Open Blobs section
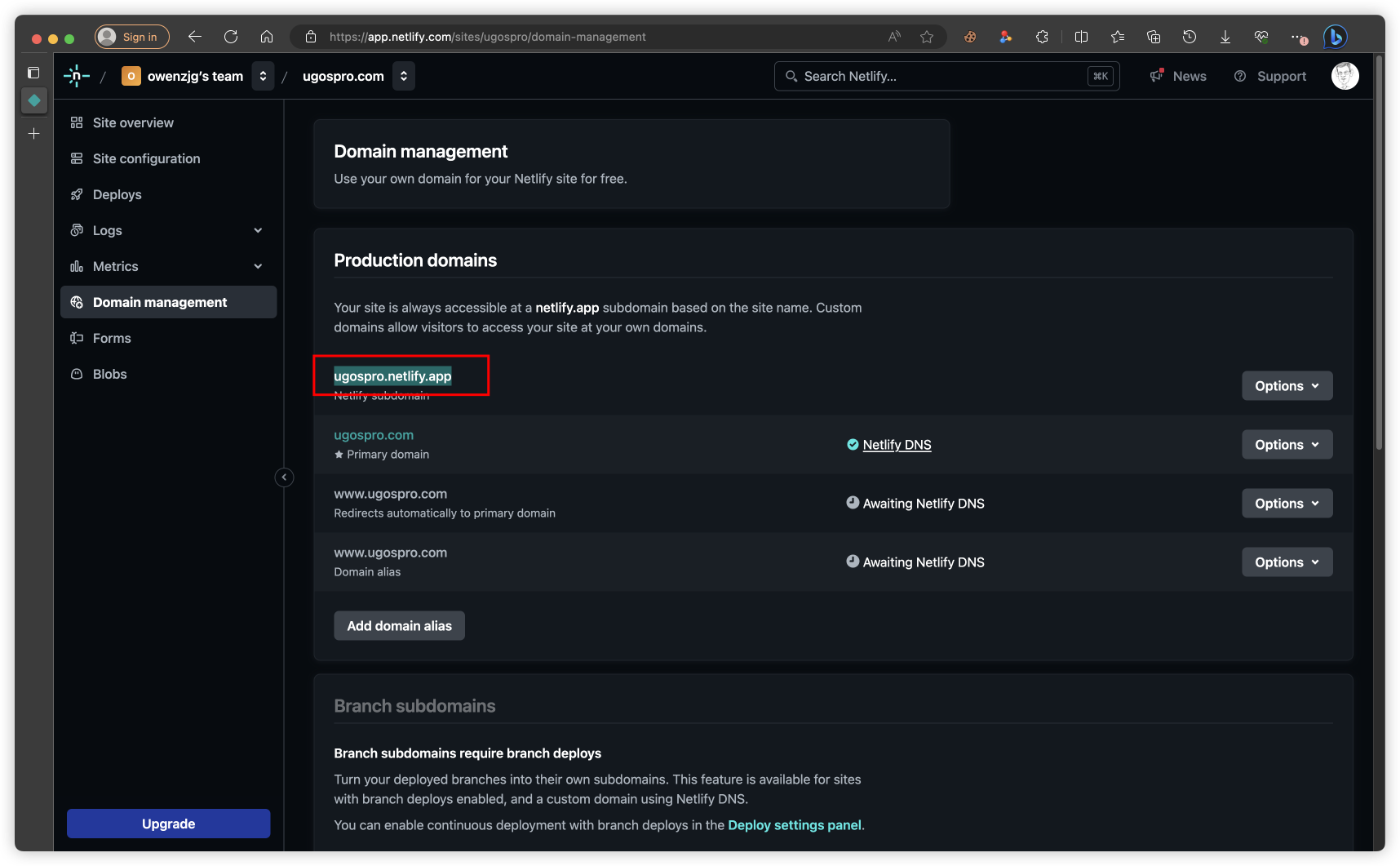 (x=168, y=374)
